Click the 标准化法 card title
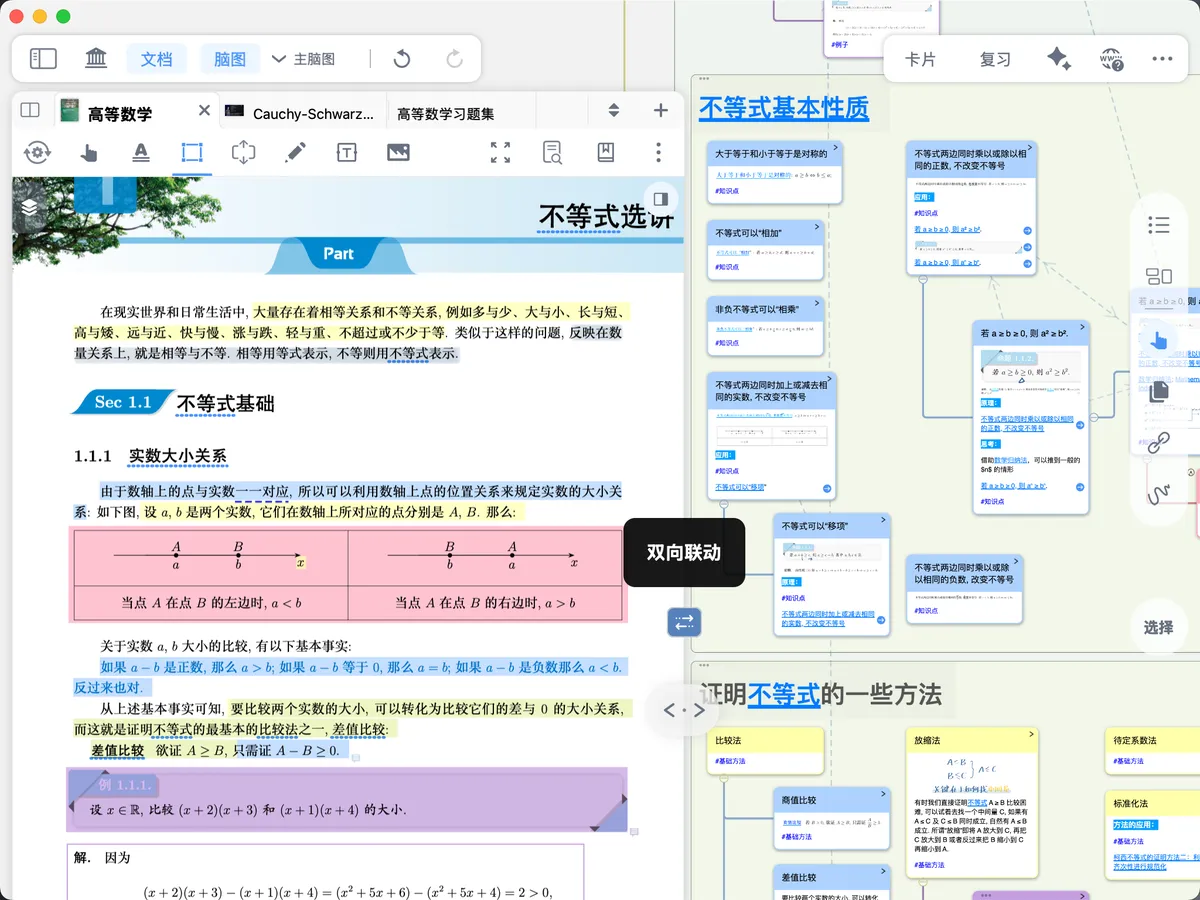The height and width of the screenshot is (900, 1200). click(x=1131, y=803)
